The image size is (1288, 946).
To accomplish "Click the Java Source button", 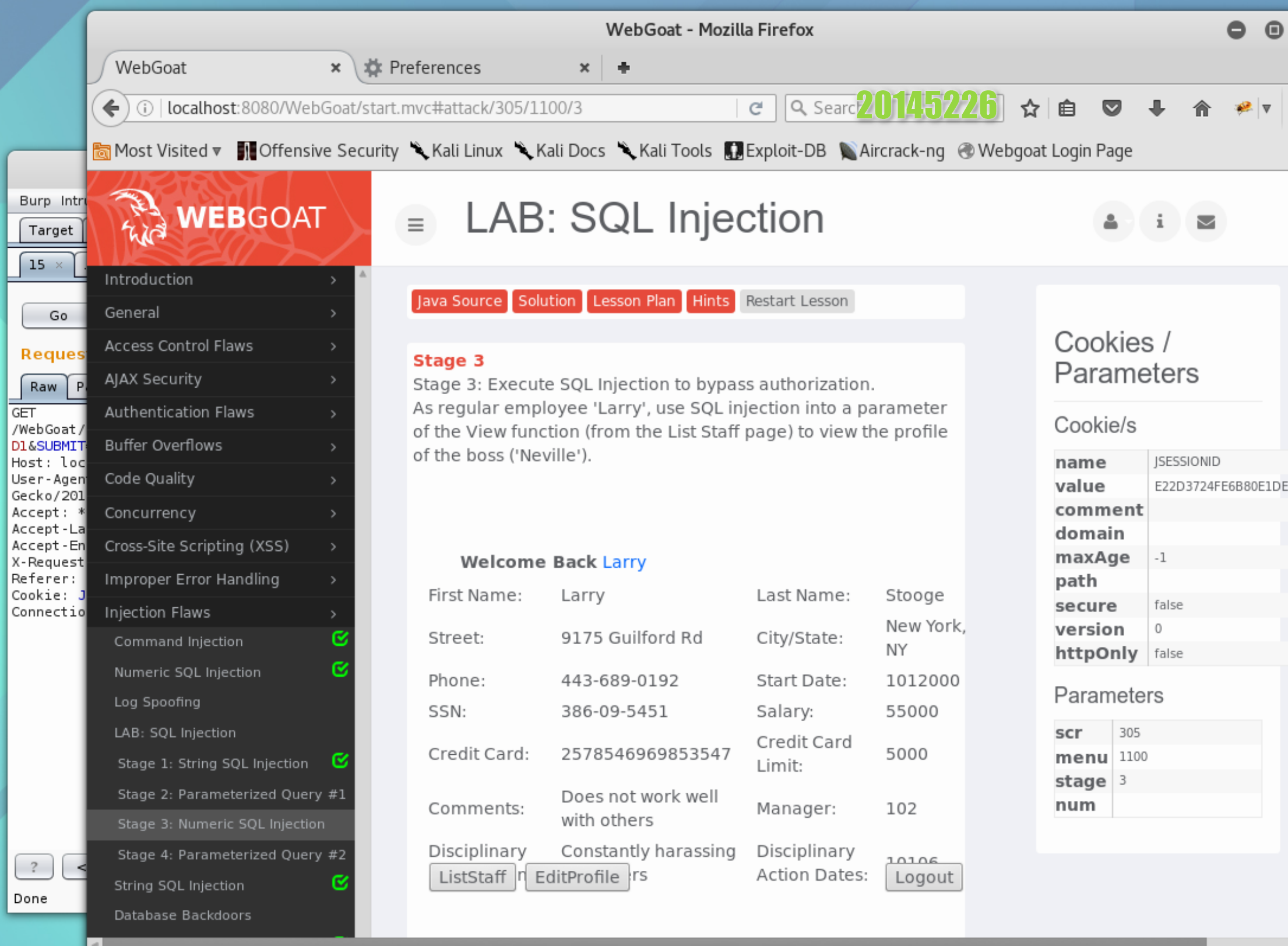I will point(459,301).
